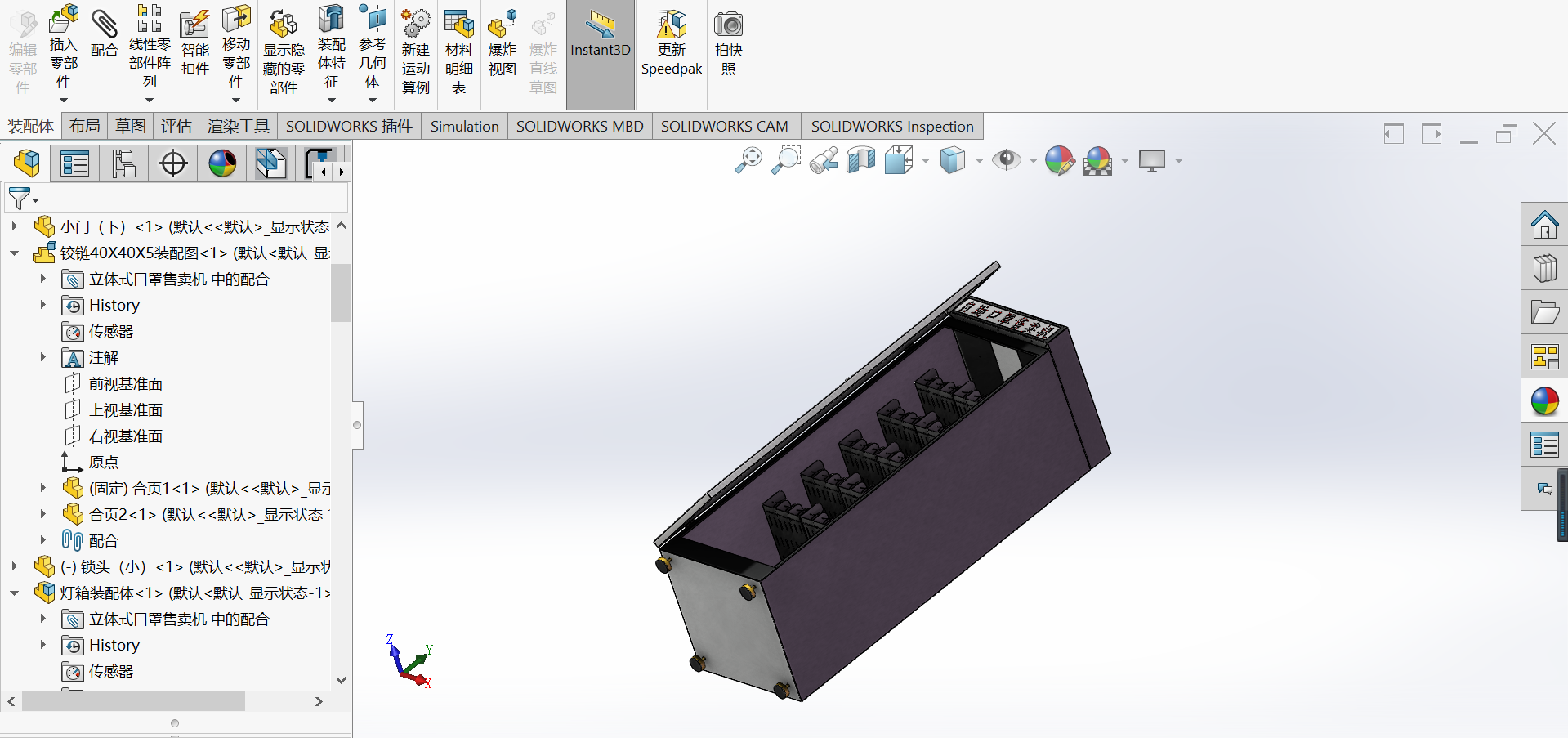The height and width of the screenshot is (738, 1568).
Task: Open Linear Component Pattern (线性零部件阵列) tool
Action: click(x=150, y=46)
